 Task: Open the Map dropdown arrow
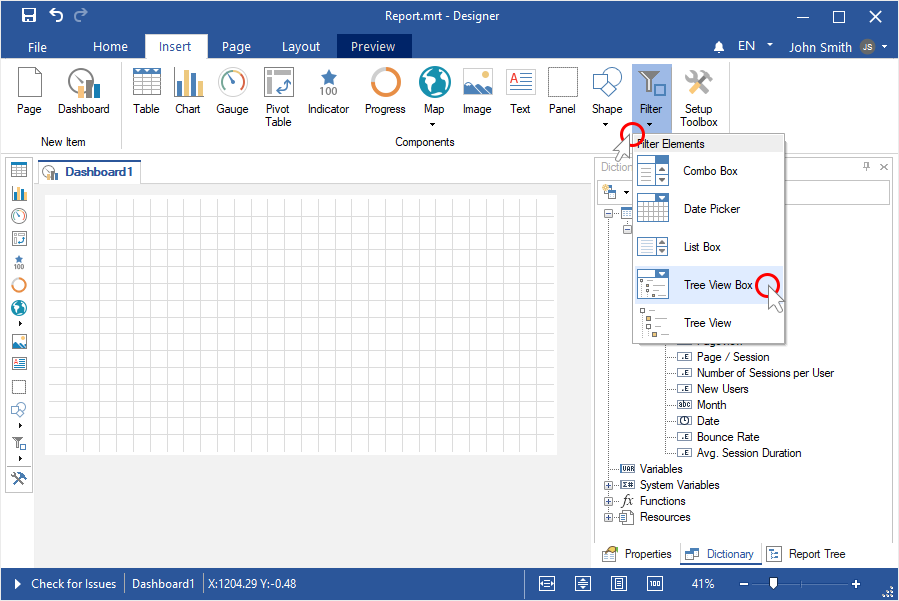pyautogui.click(x=433, y=125)
